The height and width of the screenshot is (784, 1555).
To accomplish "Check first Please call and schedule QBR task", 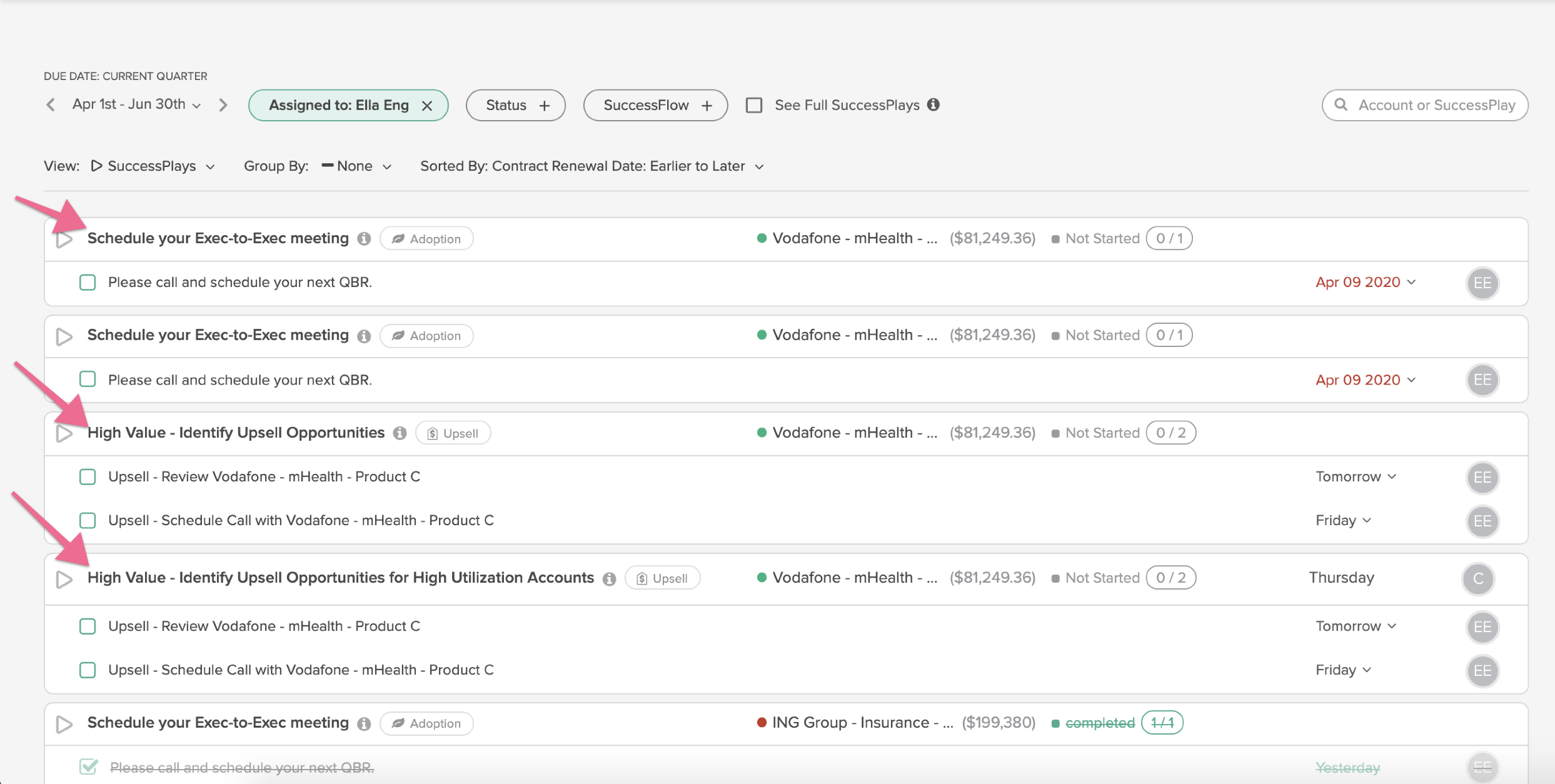I will (88, 283).
